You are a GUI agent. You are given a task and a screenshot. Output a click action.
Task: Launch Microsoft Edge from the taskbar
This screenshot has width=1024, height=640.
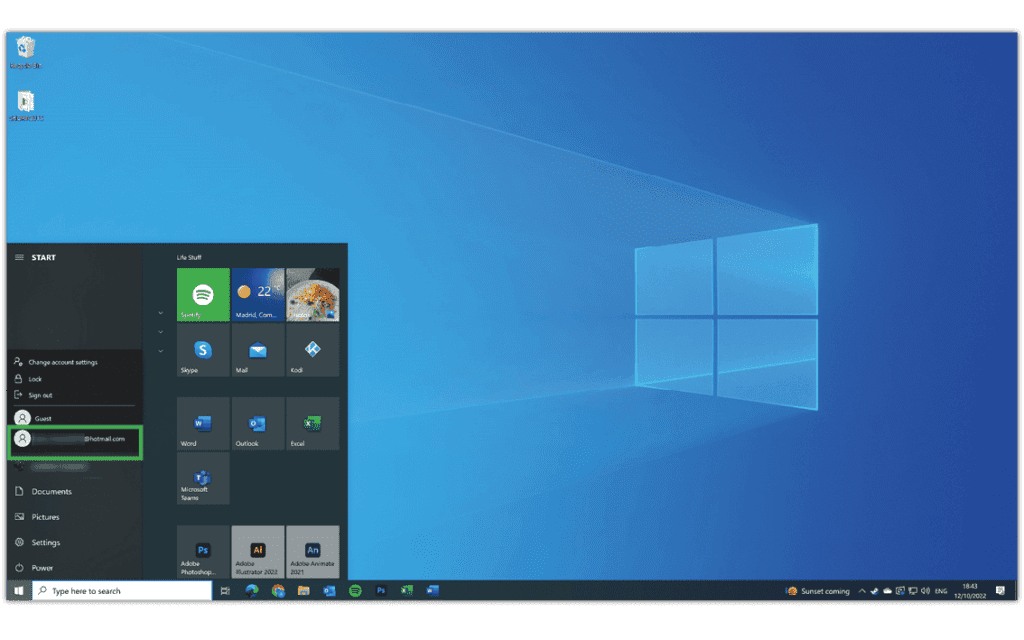(x=252, y=590)
